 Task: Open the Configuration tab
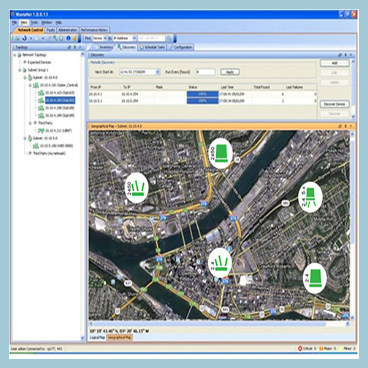181,47
